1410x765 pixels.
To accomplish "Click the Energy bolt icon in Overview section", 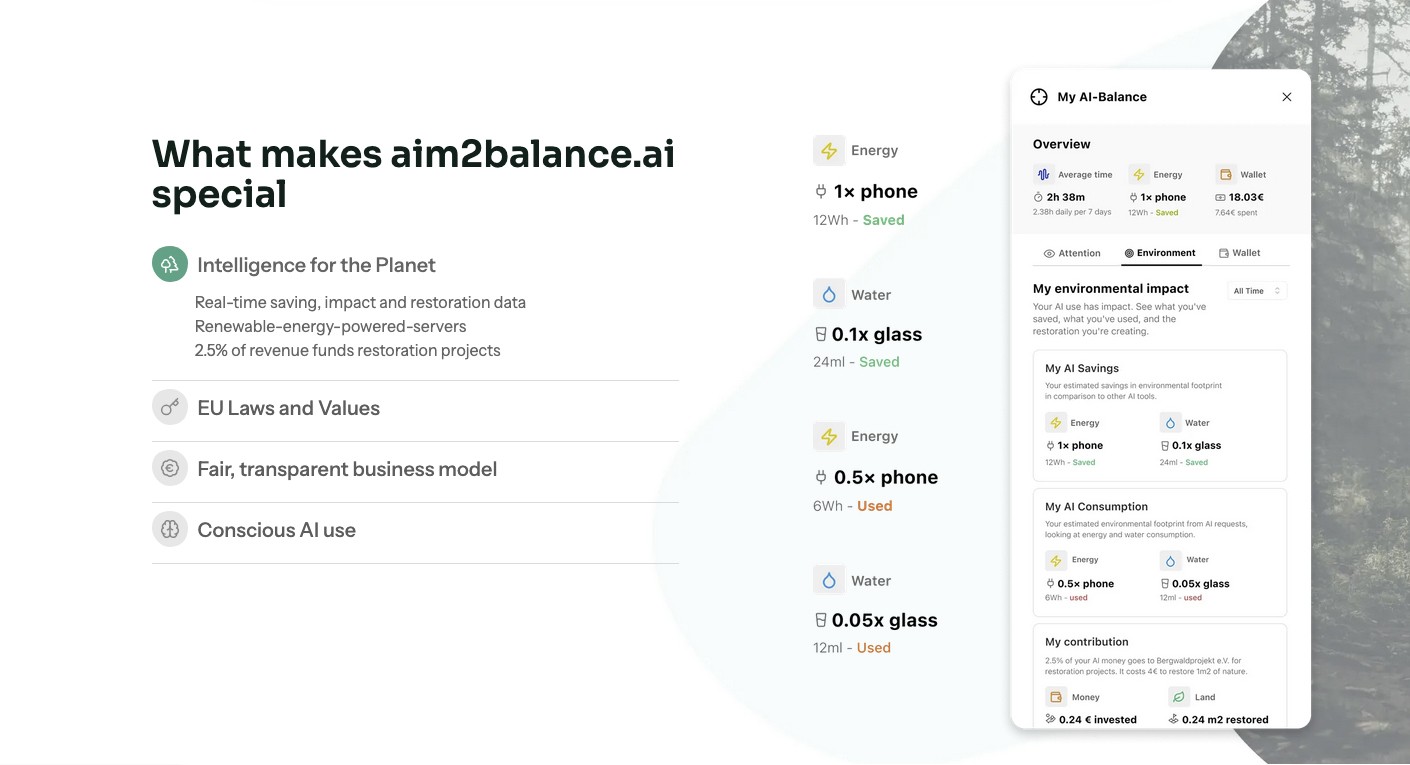I will 1138,174.
